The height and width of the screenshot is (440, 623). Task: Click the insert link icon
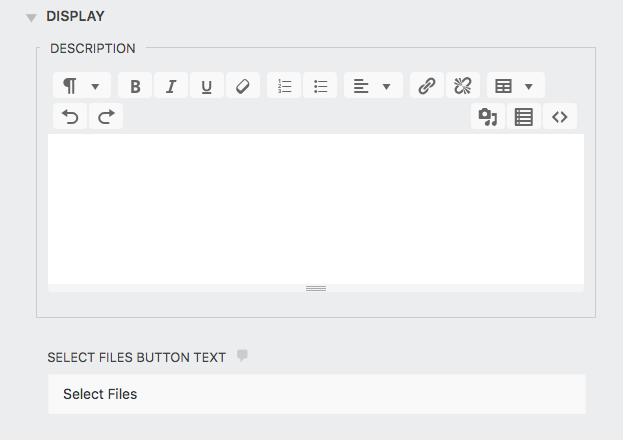(x=427, y=85)
